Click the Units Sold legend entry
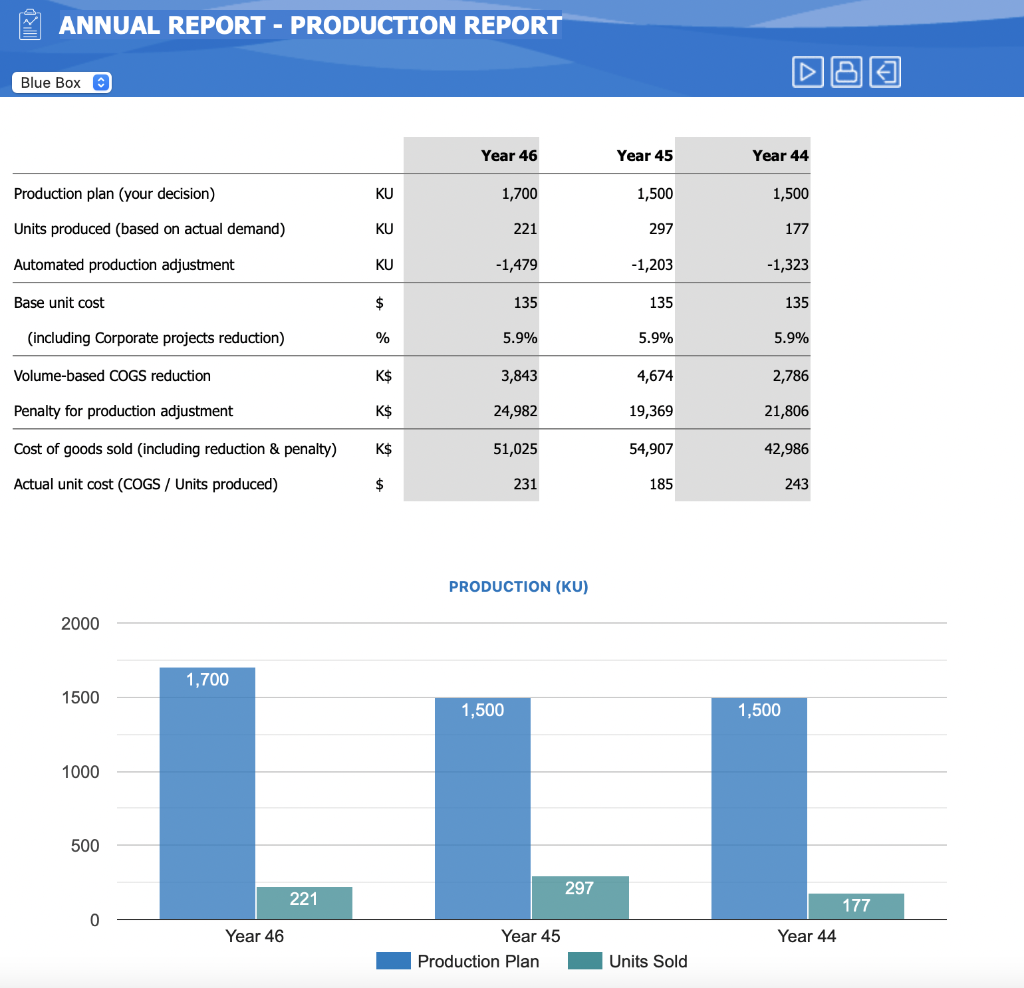 click(x=649, y=961)
